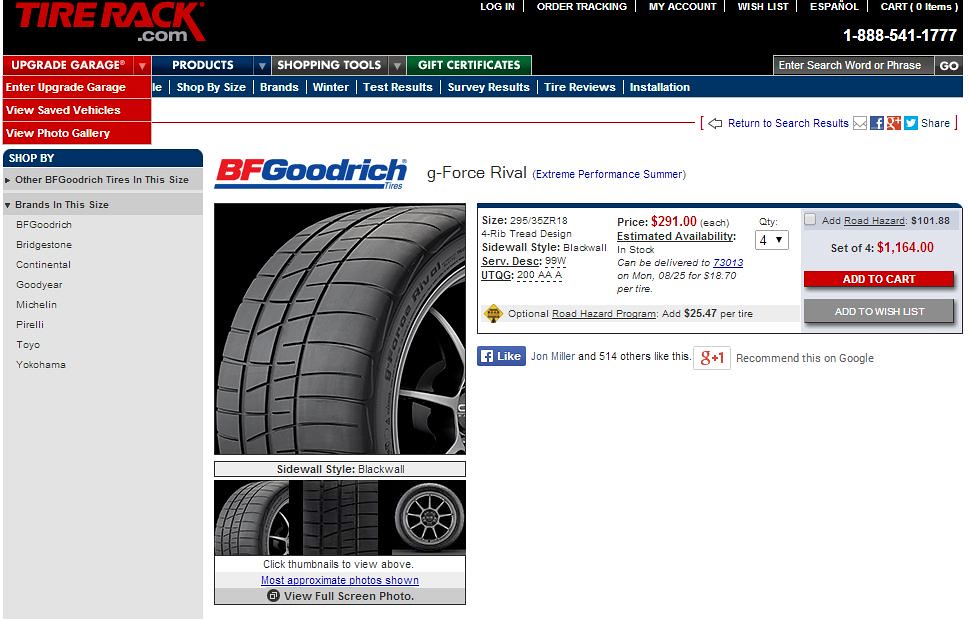Select Pirelli in brands list
The width and height of the screenshot is (969, 619).
(x=30, y=324)
